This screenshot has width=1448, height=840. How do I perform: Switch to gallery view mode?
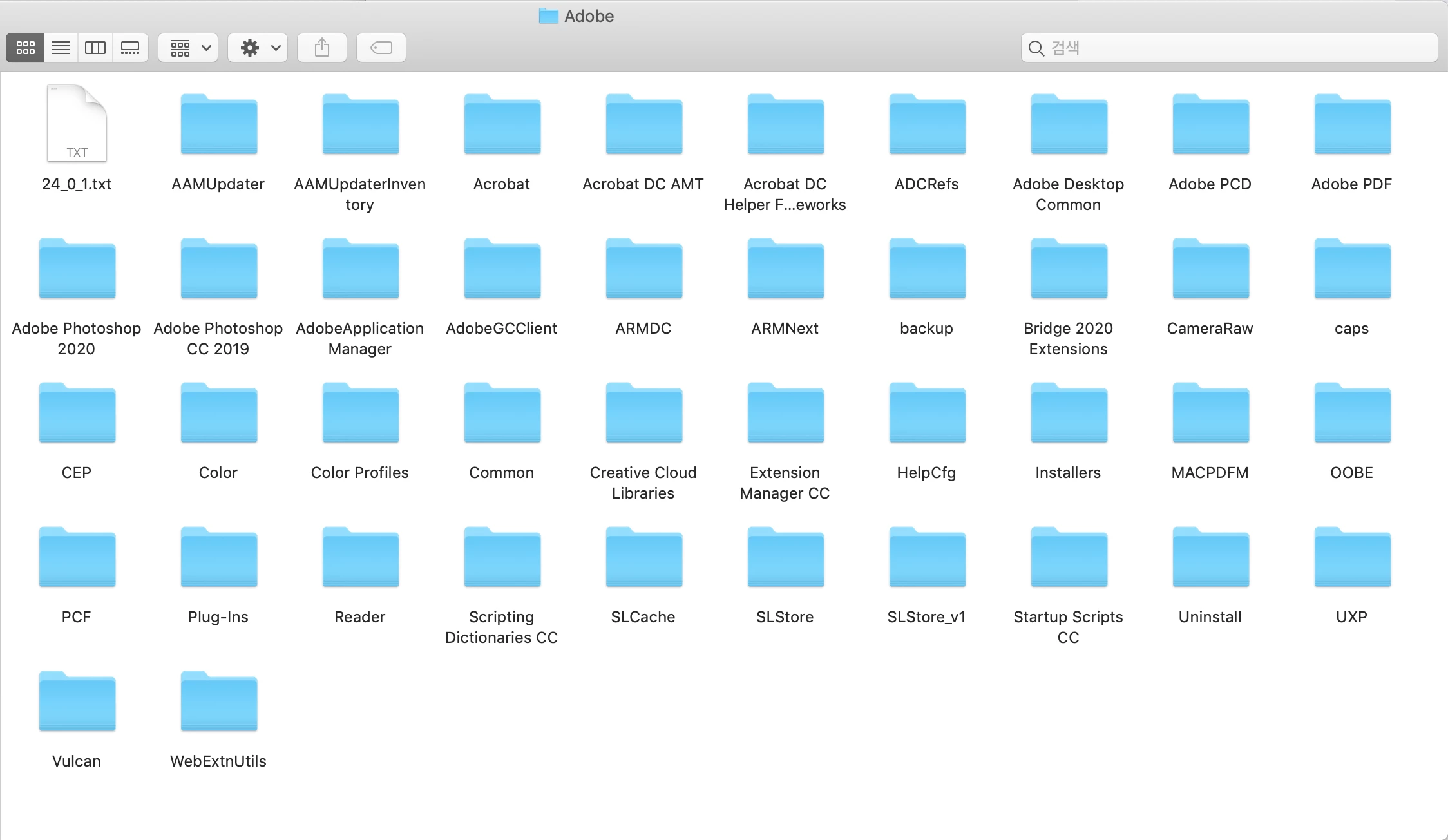click(x=130, y=48)
